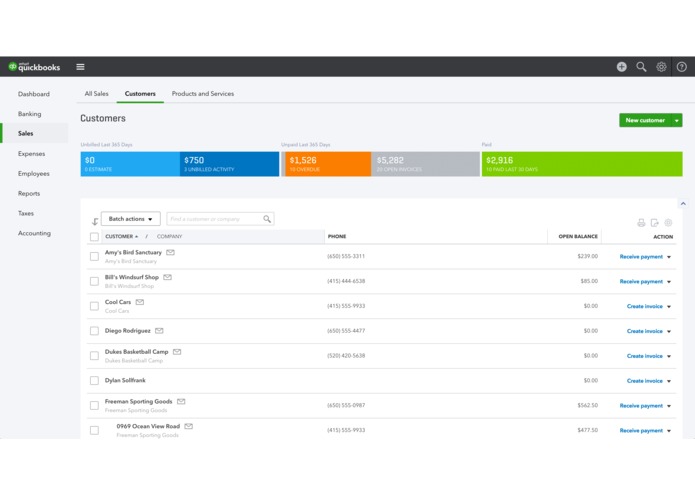The image size is (695, 494).
Task: Filter by the dark blue $750 Unbilled bar
Action: pos(230,164)
